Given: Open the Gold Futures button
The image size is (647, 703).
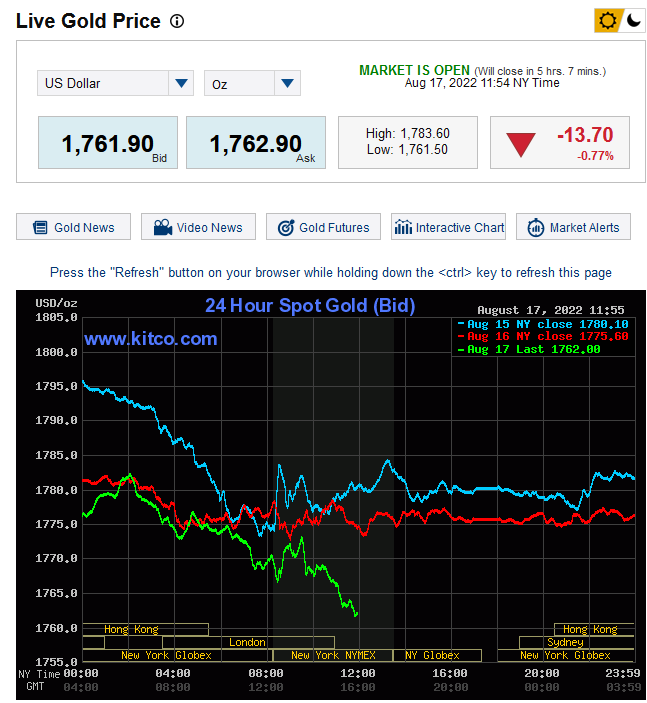Looking at the screenshot, I should coord(323,227).
